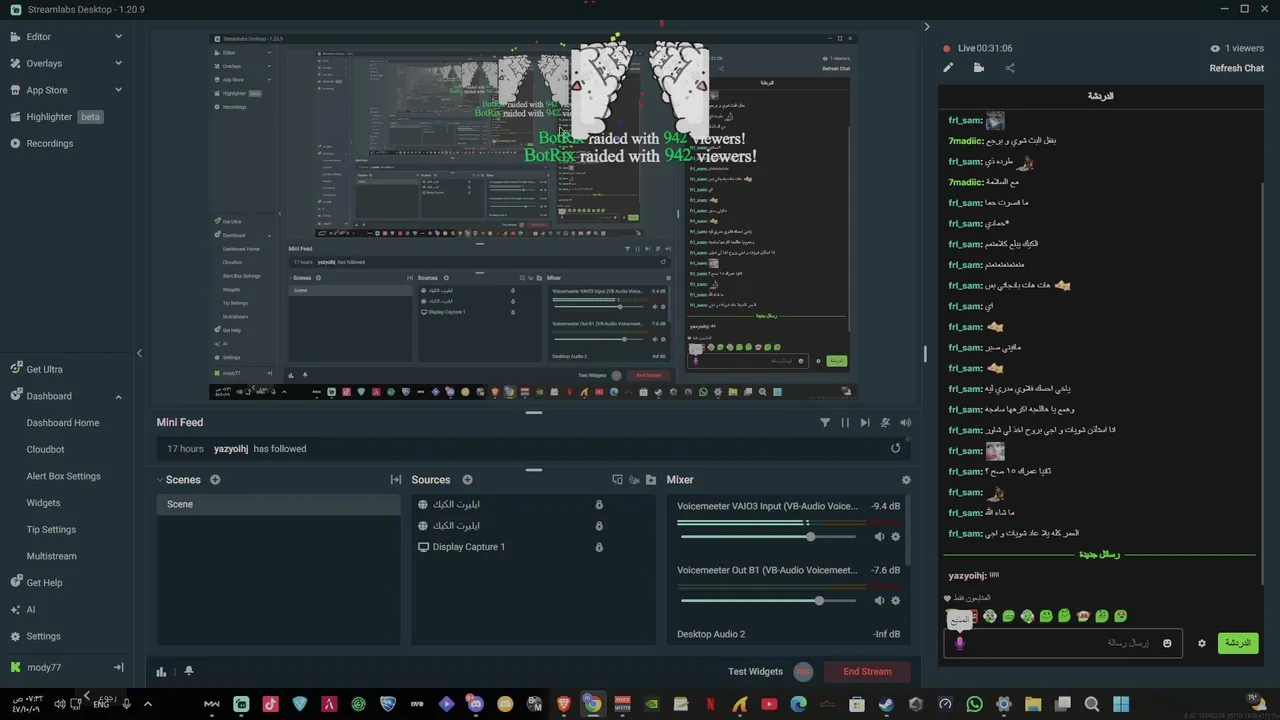Collapse the left sidebar arrow

pos(139,353)
